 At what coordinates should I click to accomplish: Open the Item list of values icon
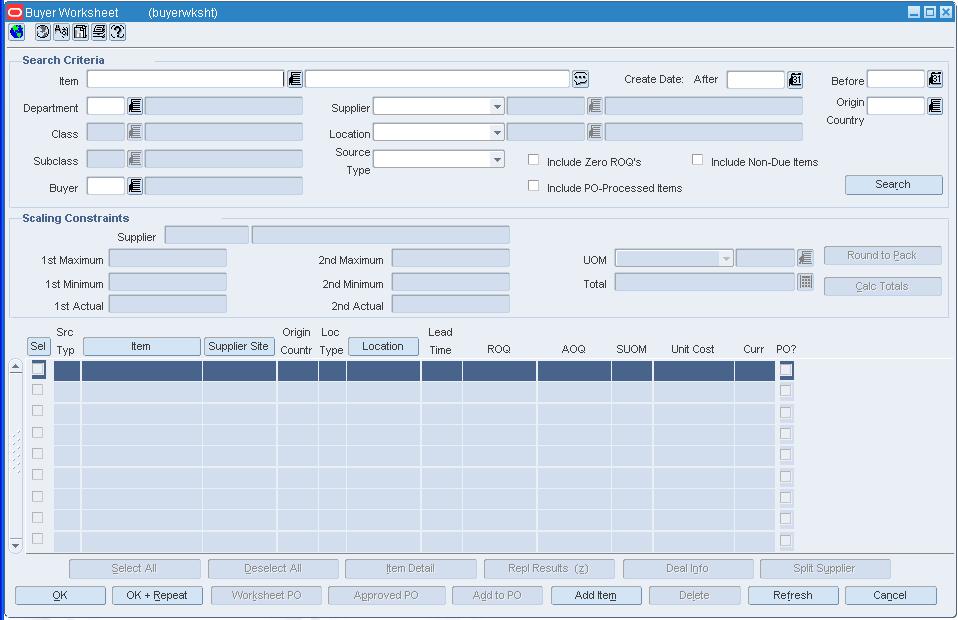[295, 79]
